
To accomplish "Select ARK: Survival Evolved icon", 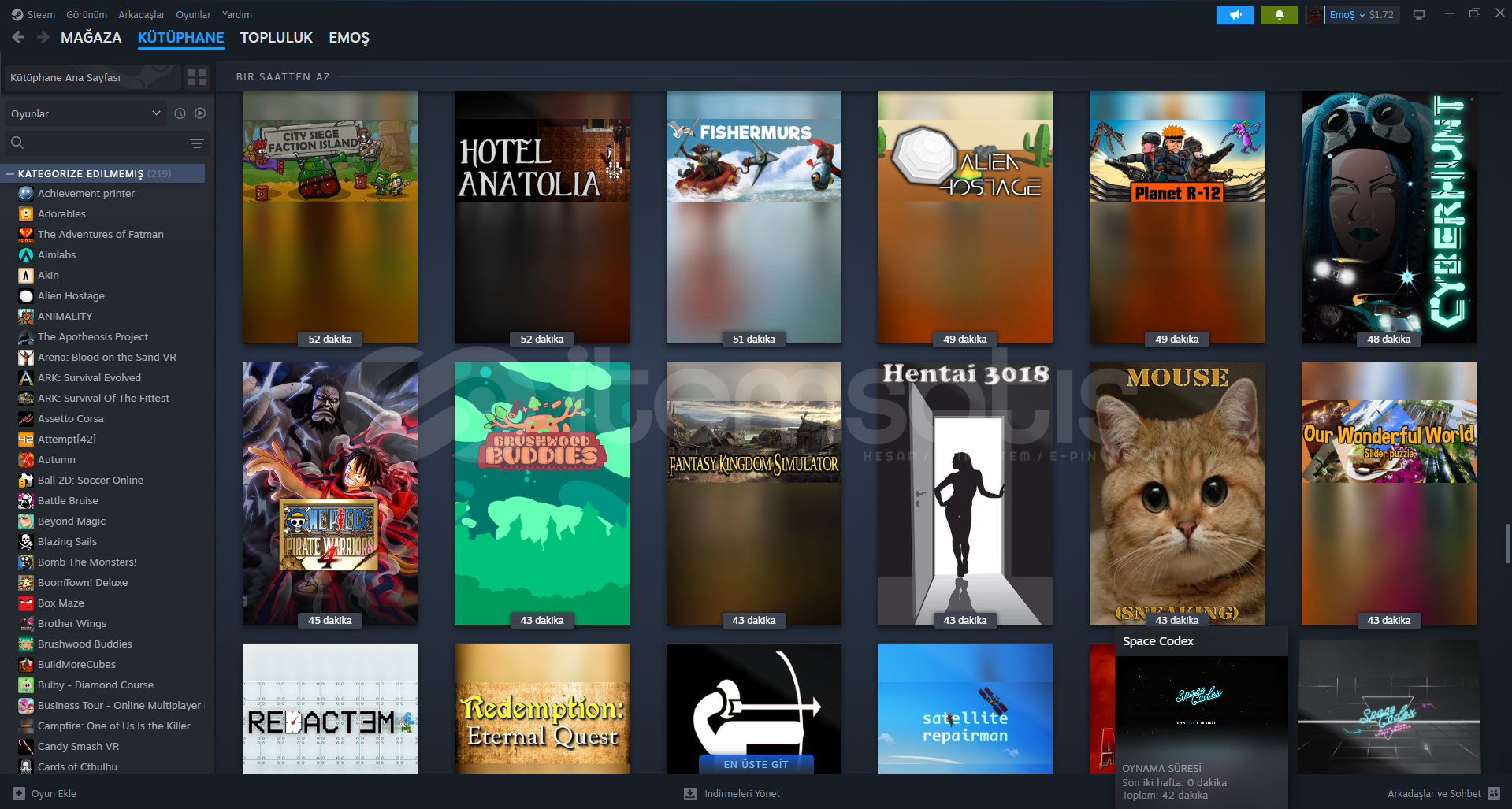I will click(26, 377).
